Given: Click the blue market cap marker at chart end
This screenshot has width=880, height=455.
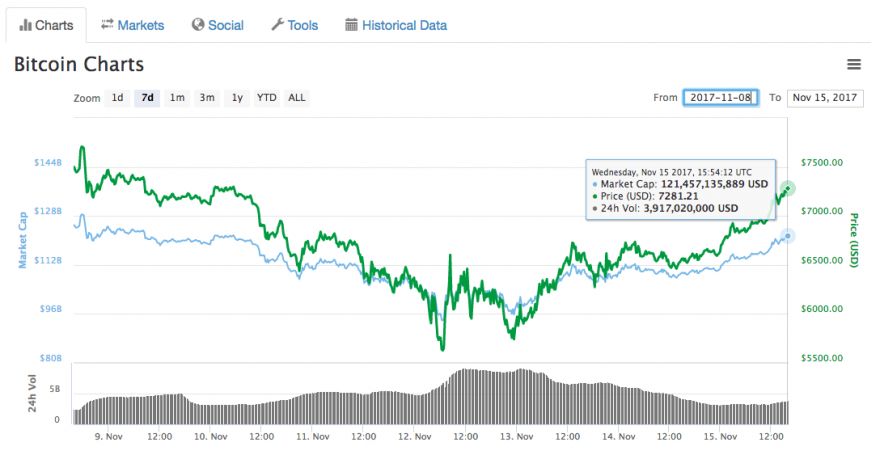Looking at the screenshot, I should (788, 236).
